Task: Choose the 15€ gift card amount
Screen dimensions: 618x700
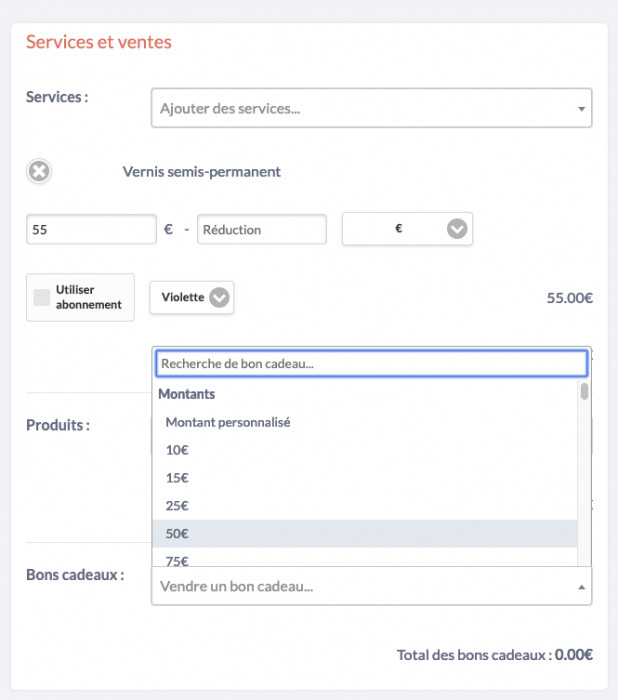Action: [x=178, y=478]
